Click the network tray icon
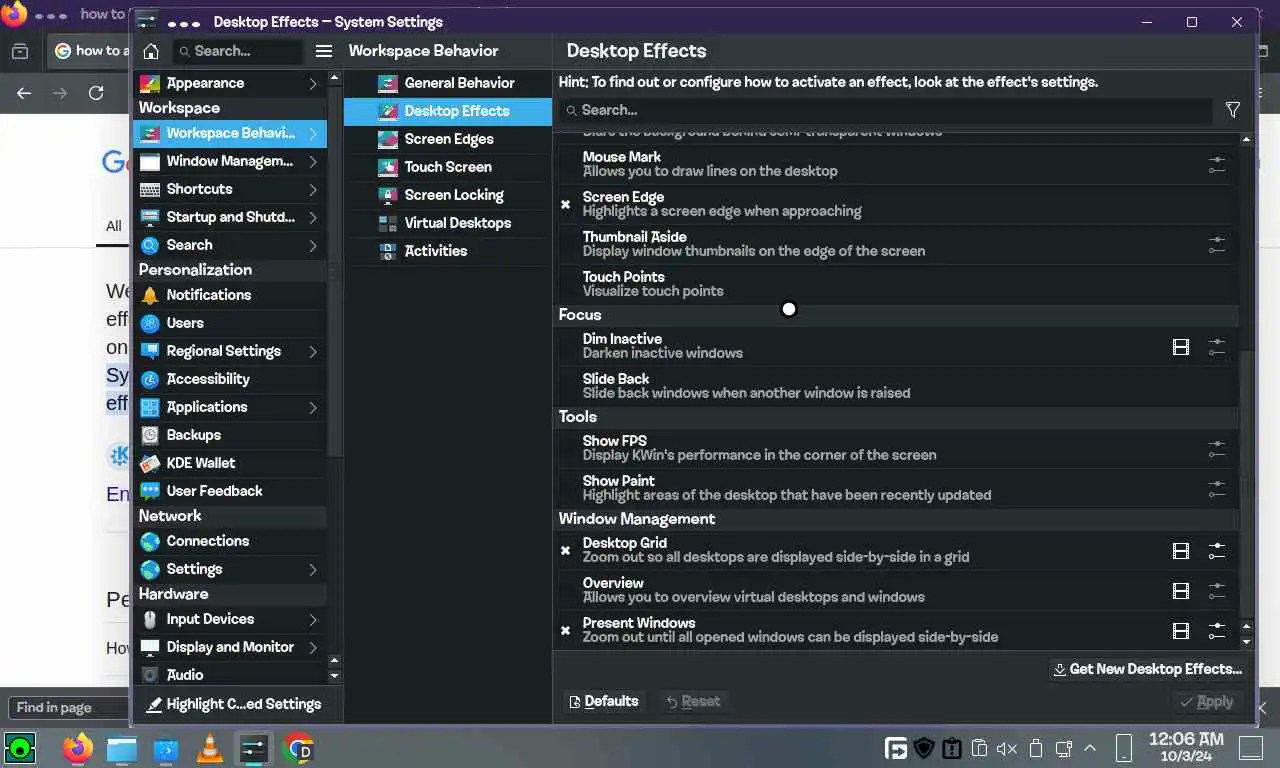Screen dimensions: 1280x768 coord(1064,748)
